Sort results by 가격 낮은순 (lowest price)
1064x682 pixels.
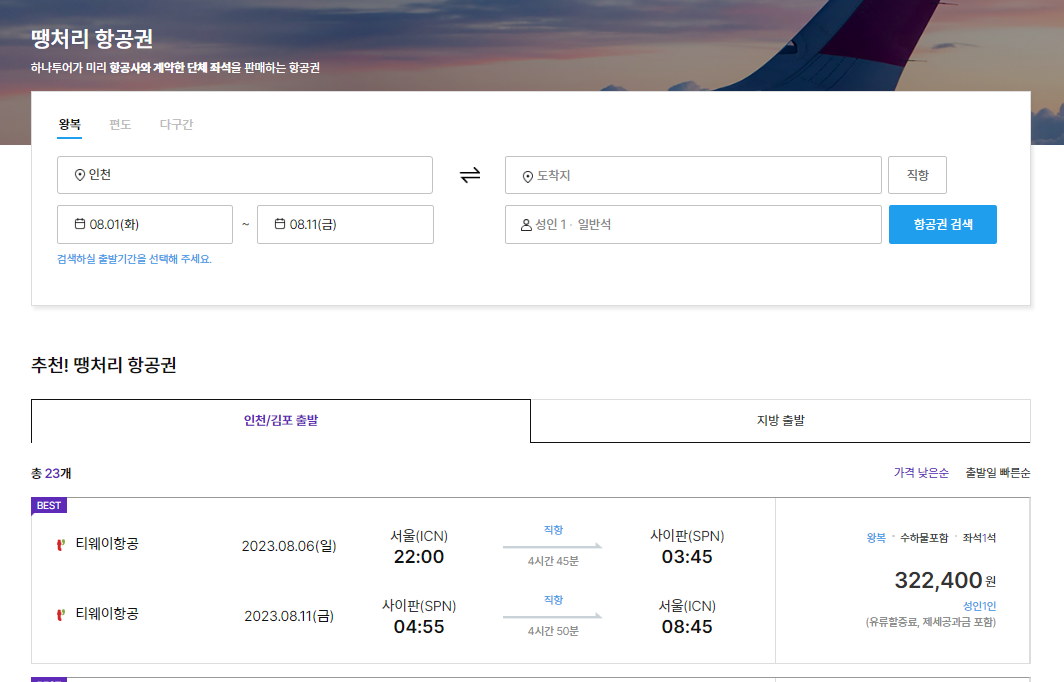click(x=922, y=472)
